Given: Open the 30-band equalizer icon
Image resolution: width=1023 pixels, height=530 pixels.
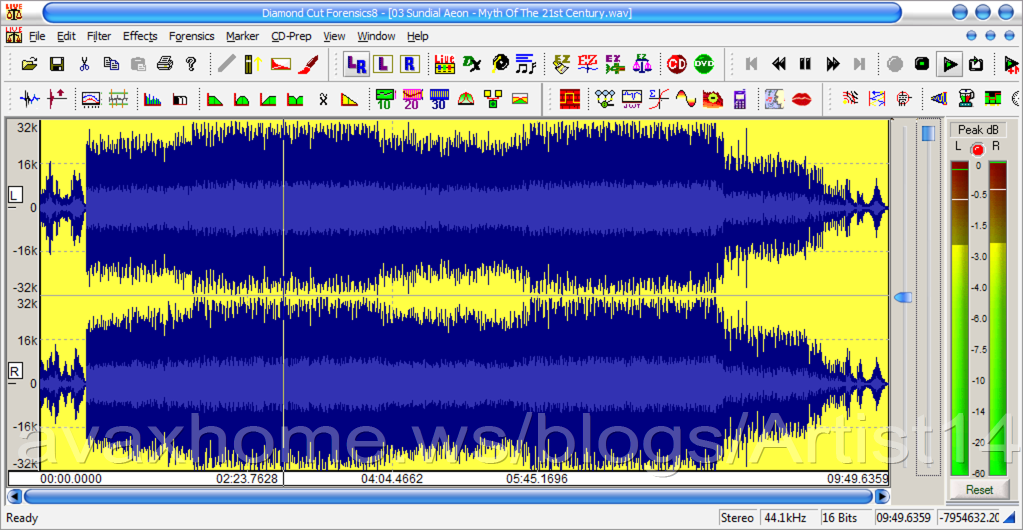Looking at the screenshot, I should pos(438,99).
